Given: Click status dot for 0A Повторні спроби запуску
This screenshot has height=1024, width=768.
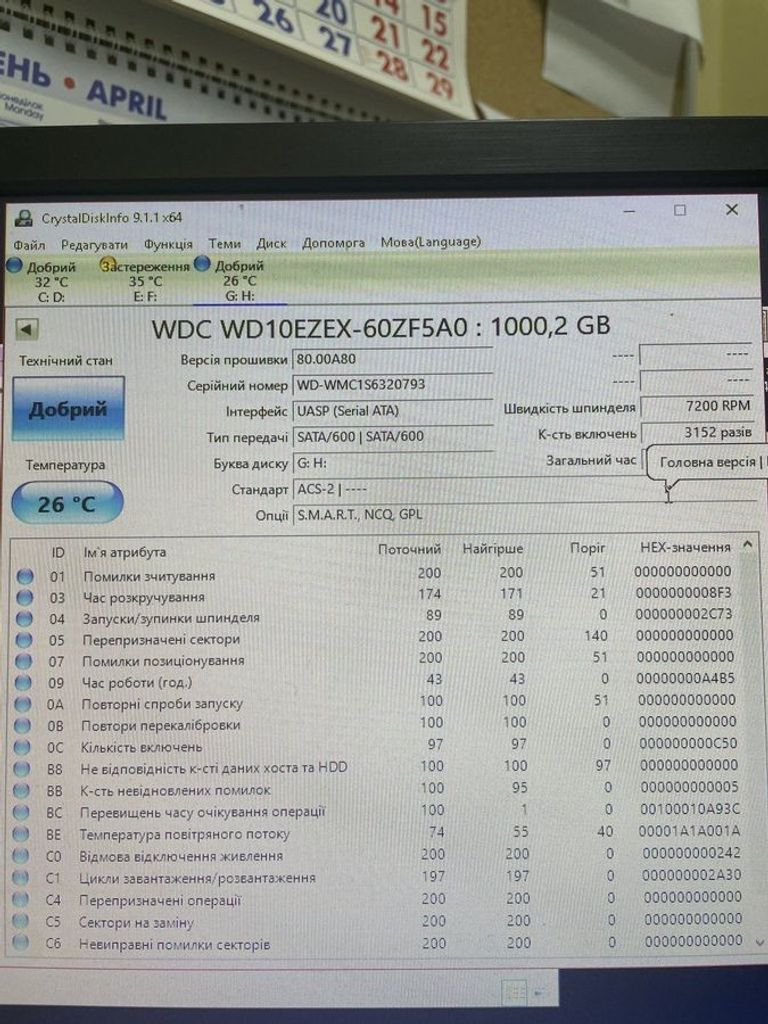Looking at the screenshot, I should 22,704.
